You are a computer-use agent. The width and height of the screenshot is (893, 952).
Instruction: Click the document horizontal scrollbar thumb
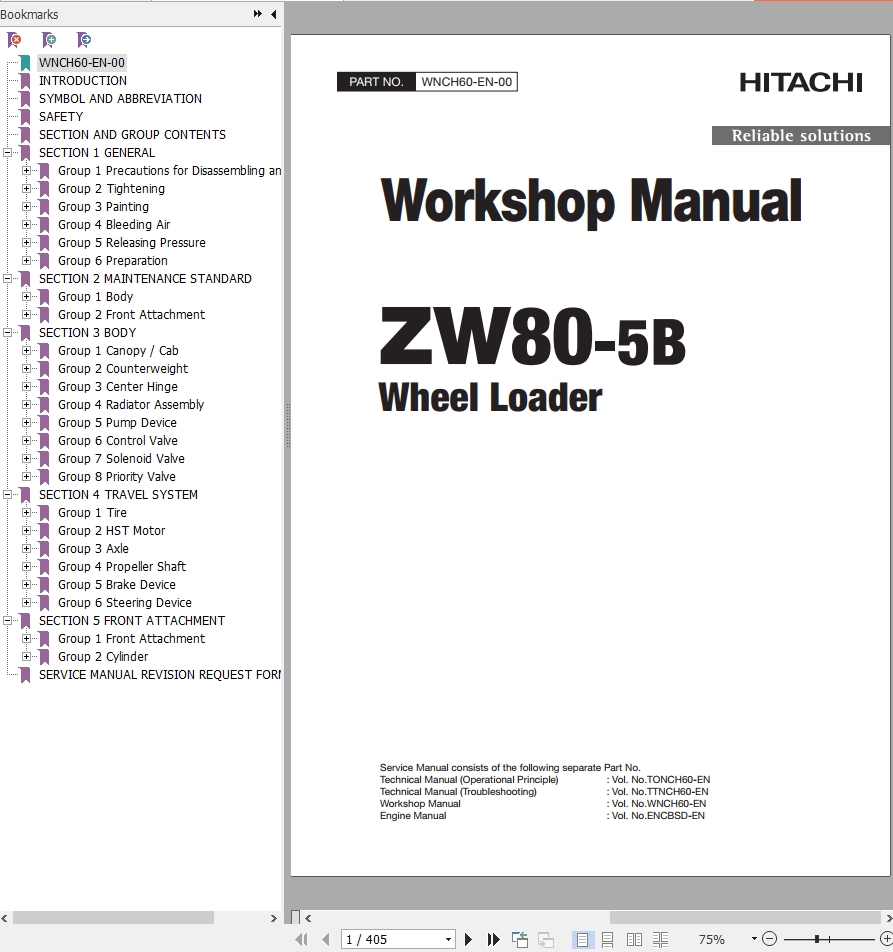point(745,918)
